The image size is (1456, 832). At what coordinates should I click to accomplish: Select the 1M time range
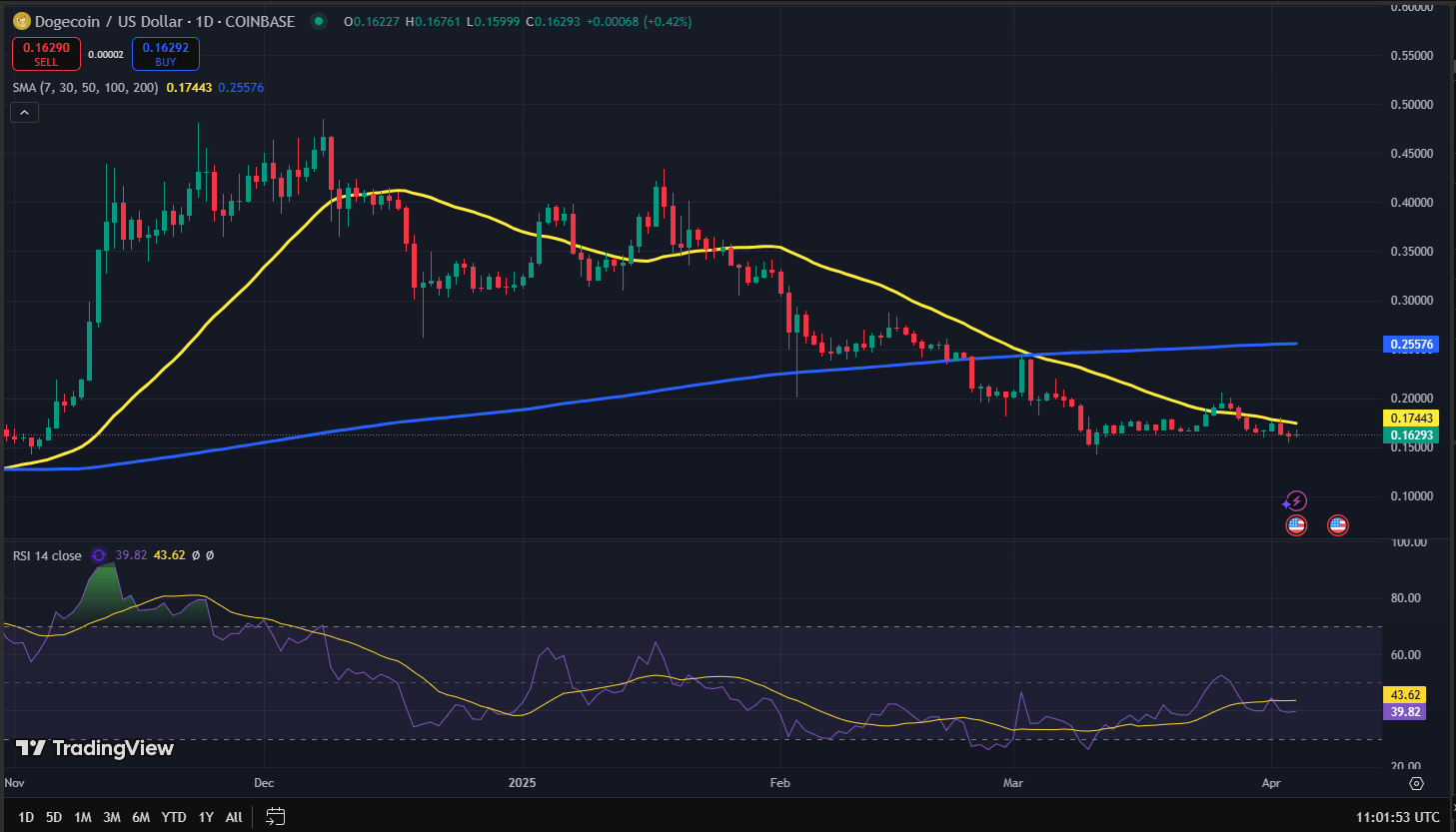pyautogui.click(x=83, y=817)
